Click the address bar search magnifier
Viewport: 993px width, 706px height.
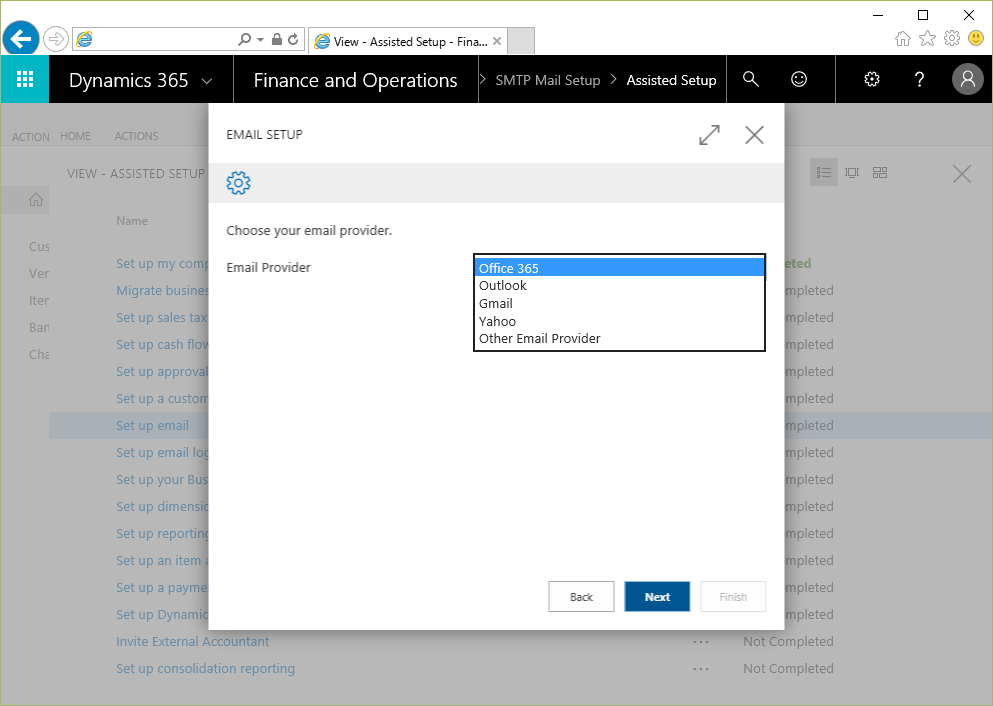[x=244, y=39]
